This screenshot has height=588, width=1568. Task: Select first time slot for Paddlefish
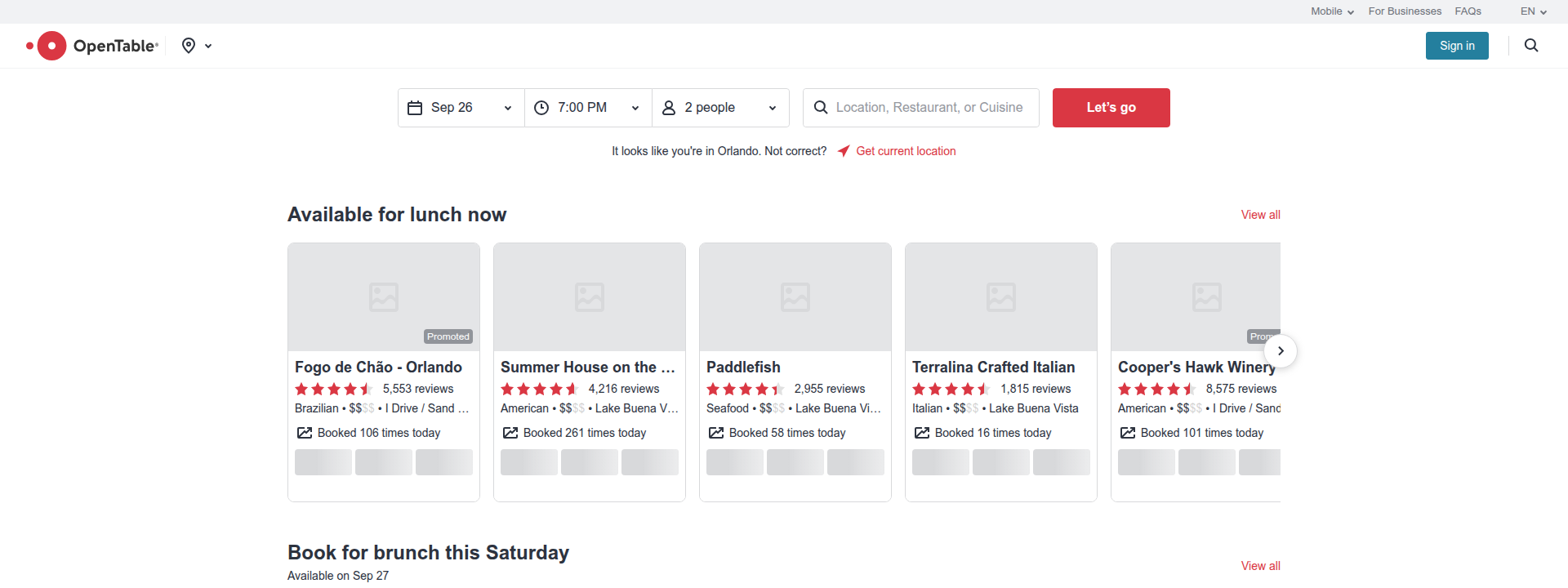click(x=735, y=462)
